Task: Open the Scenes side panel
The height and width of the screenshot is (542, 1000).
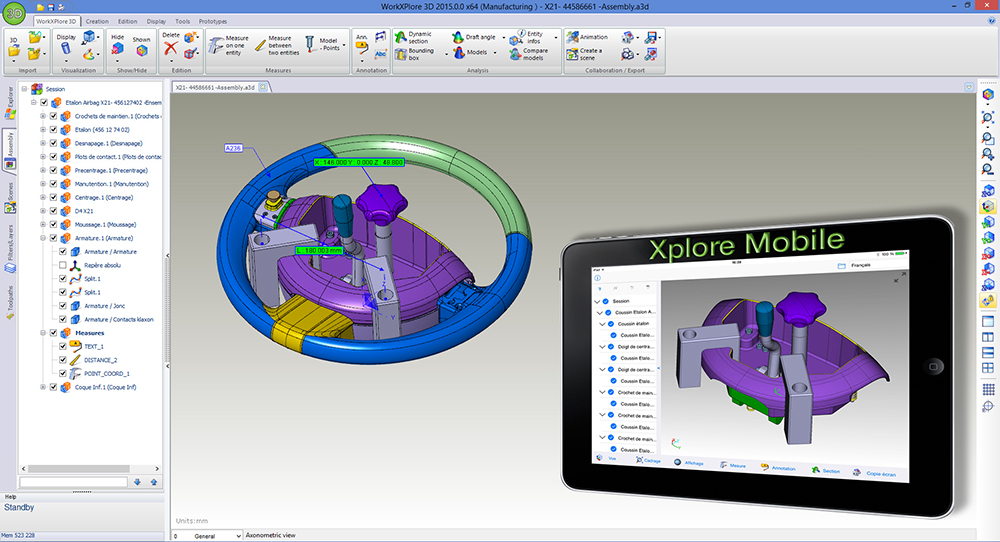Action: tap(10, 198)
